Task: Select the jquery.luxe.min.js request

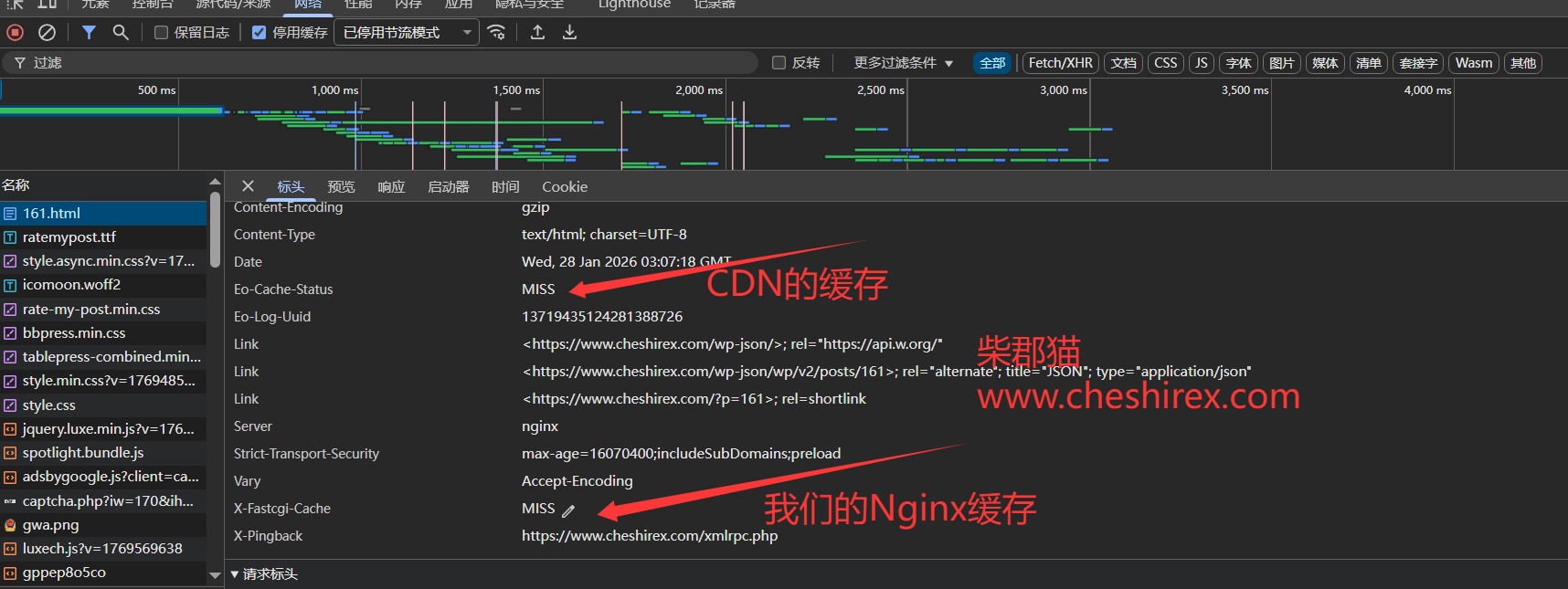Action: click(103, 429)
